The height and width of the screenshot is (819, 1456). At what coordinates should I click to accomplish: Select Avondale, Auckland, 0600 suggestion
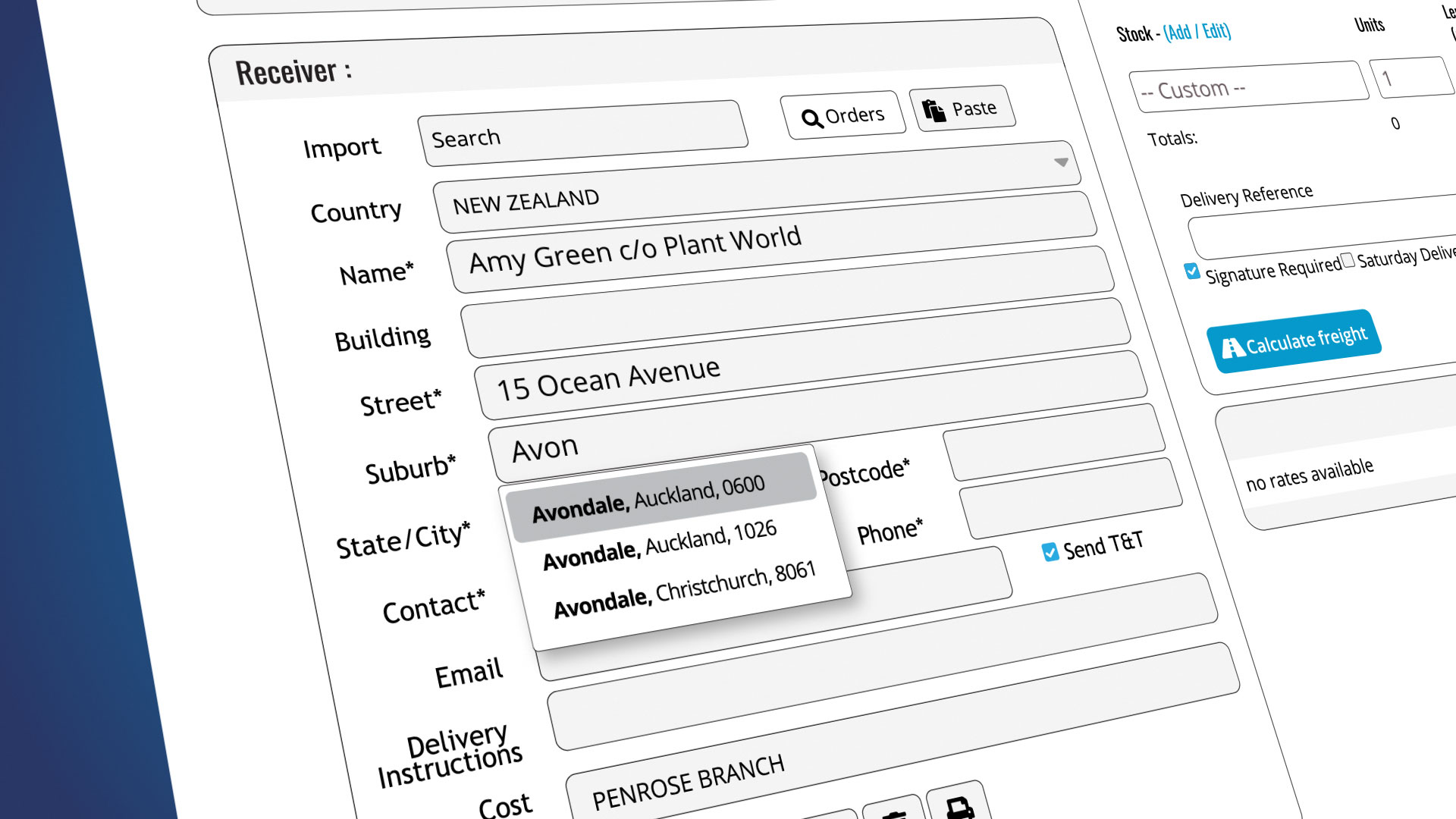[x=661, y=497]
